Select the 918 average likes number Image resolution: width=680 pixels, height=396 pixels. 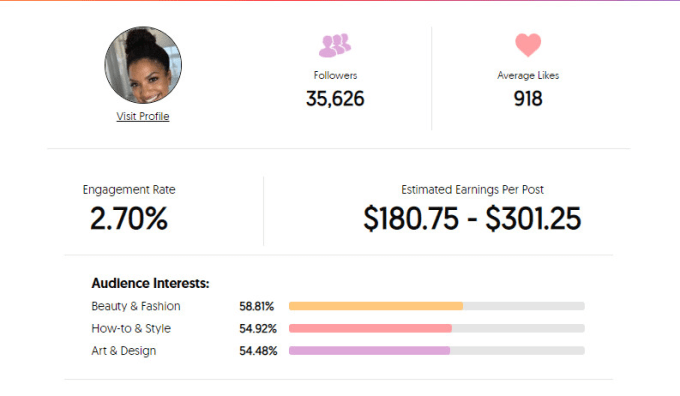(x=528, y=98)
